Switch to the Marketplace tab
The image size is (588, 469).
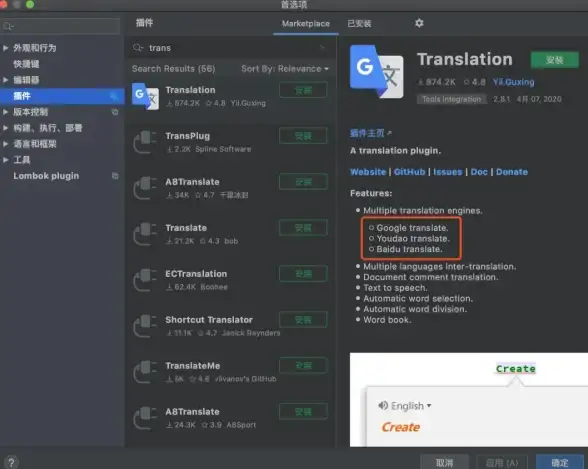(306, 24)
